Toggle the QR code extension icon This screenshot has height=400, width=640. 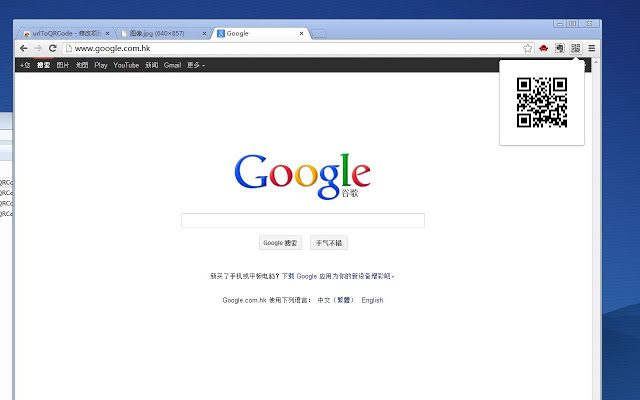(x=576, y=49)
